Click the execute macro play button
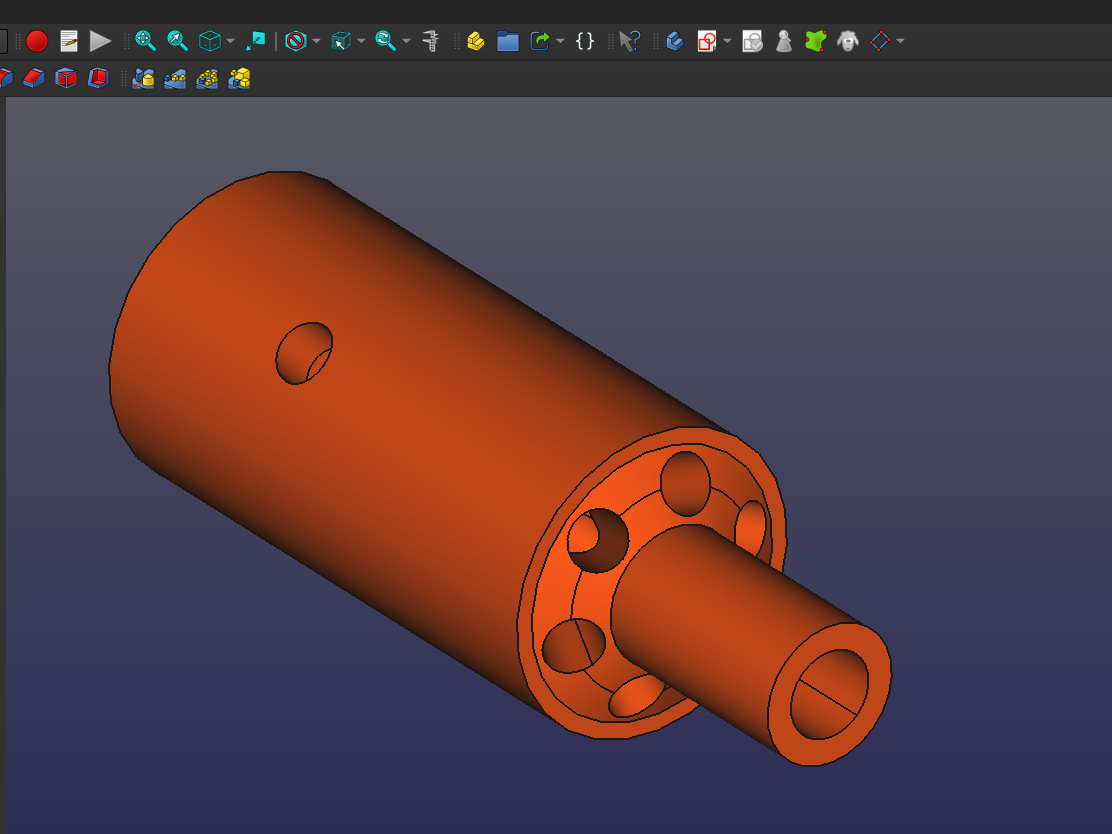The width and height of the screenshot is (1112, 834). coord(100,41)
